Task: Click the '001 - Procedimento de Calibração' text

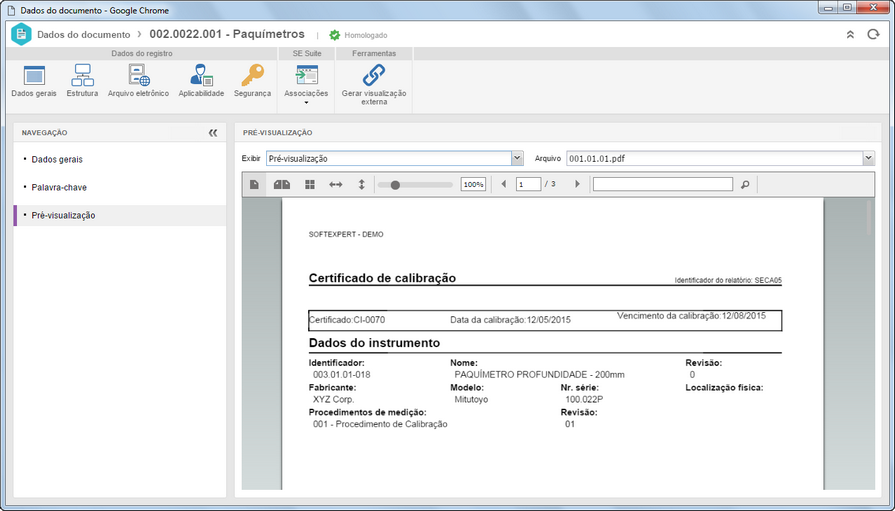Action: pos(380,424)
